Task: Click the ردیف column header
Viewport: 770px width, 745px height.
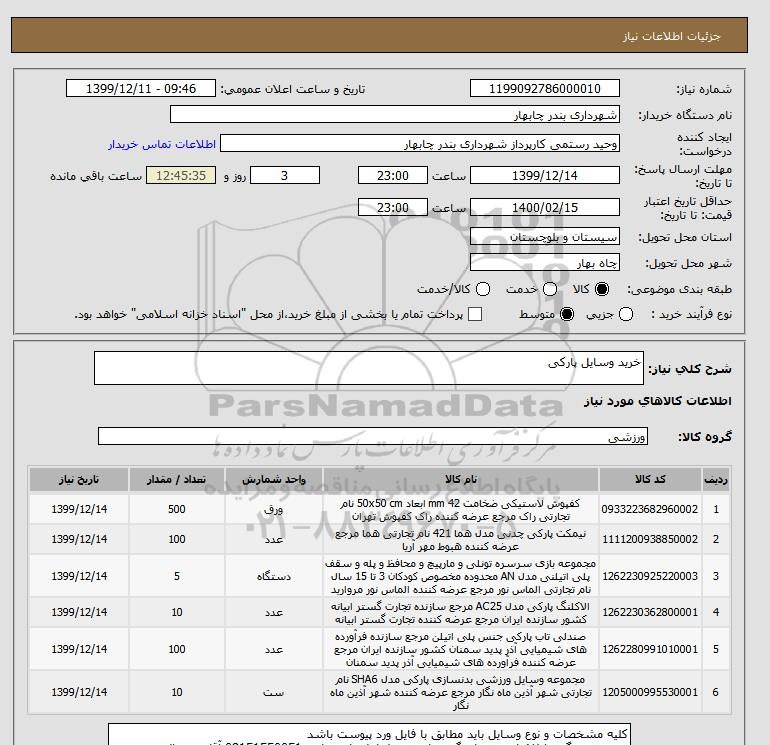Action: pos(715,480)
